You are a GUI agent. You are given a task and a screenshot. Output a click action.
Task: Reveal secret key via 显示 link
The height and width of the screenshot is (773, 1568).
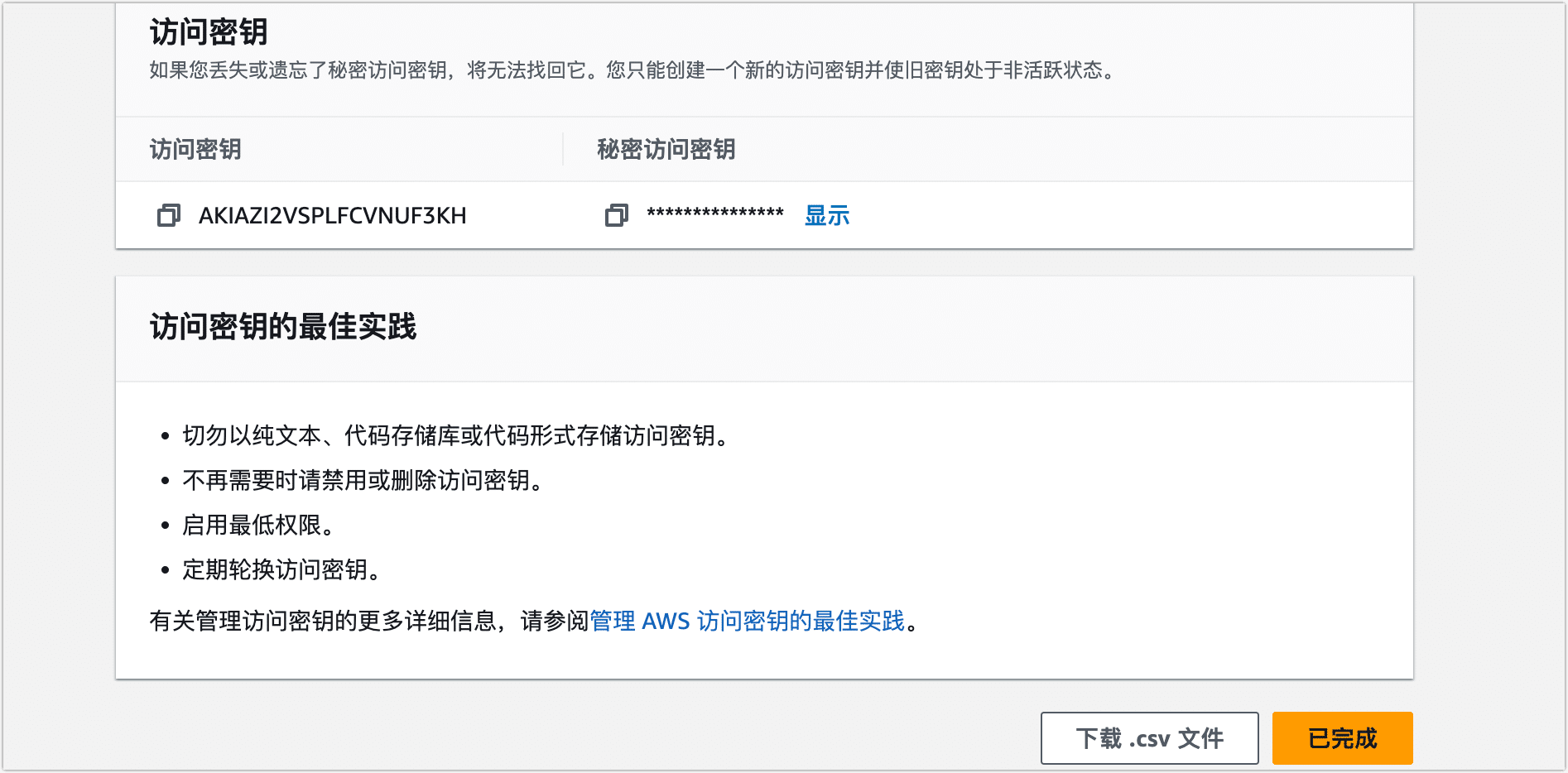pos(827,216)
